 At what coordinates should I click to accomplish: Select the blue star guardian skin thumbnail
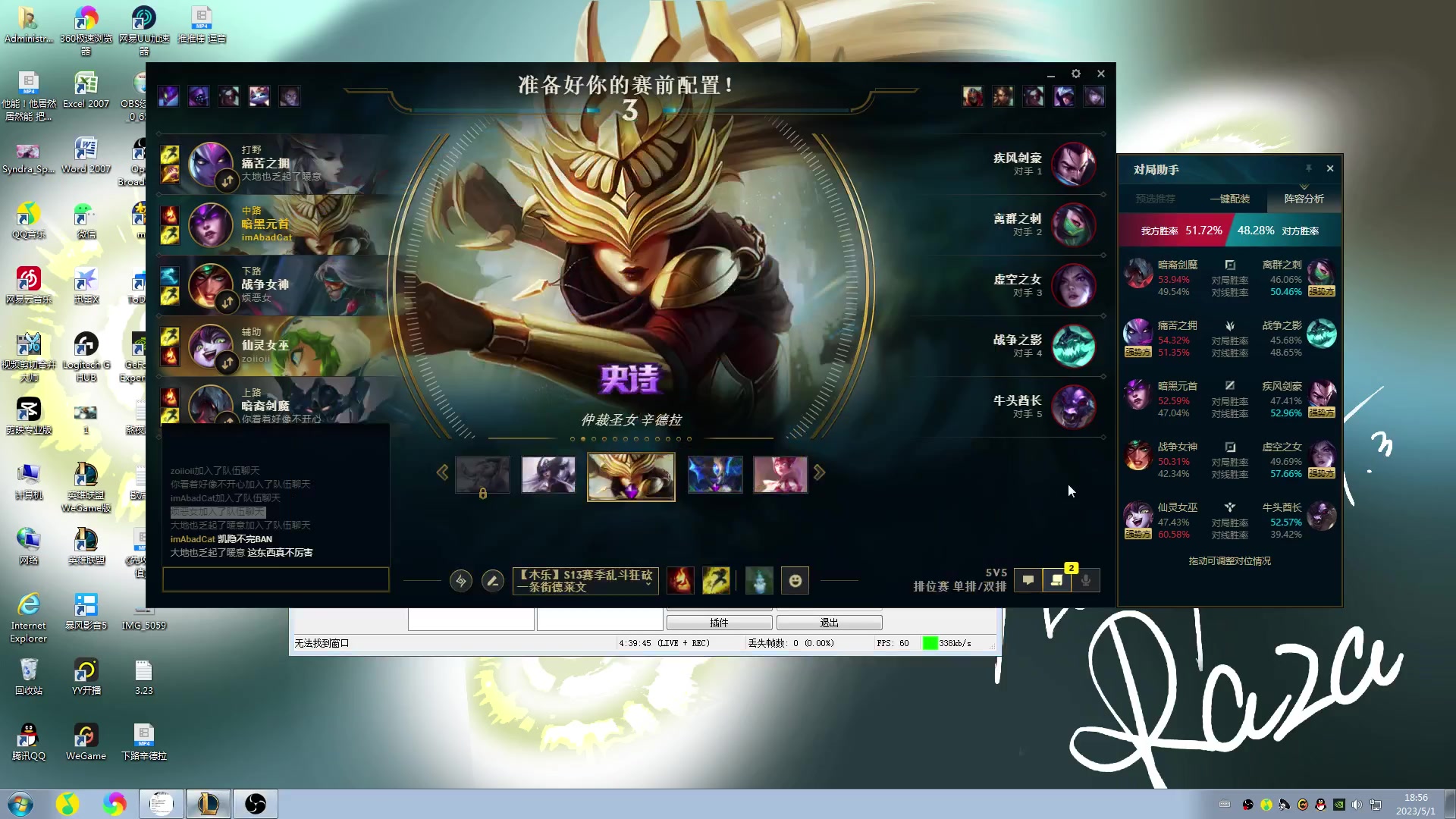[715, 475]
